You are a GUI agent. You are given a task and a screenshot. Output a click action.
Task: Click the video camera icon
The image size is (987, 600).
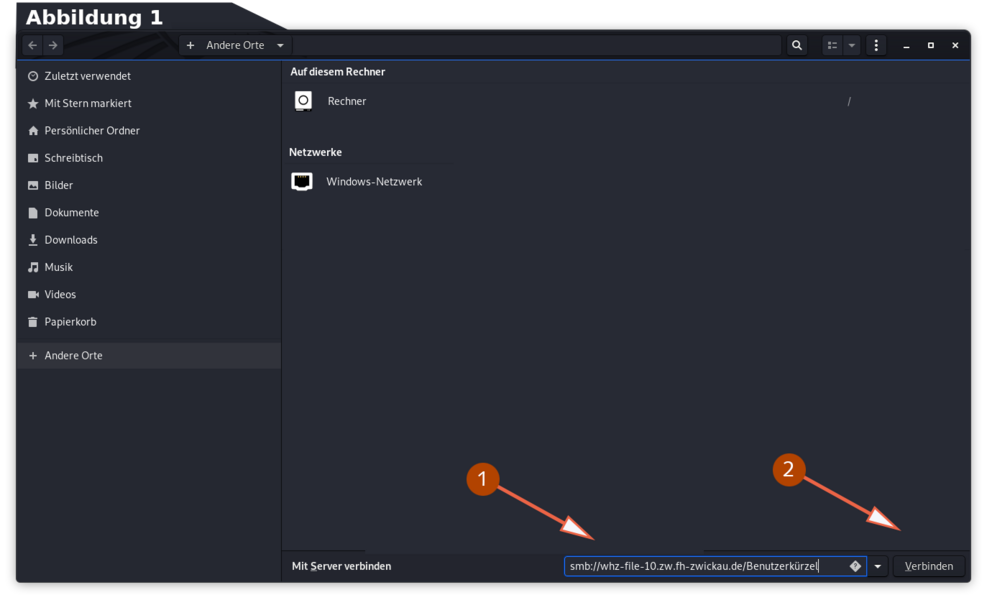(33, 295)
